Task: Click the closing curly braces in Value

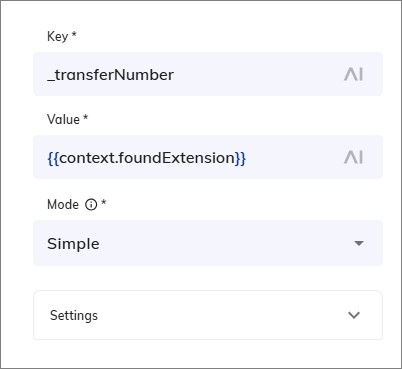Action: 240,158
